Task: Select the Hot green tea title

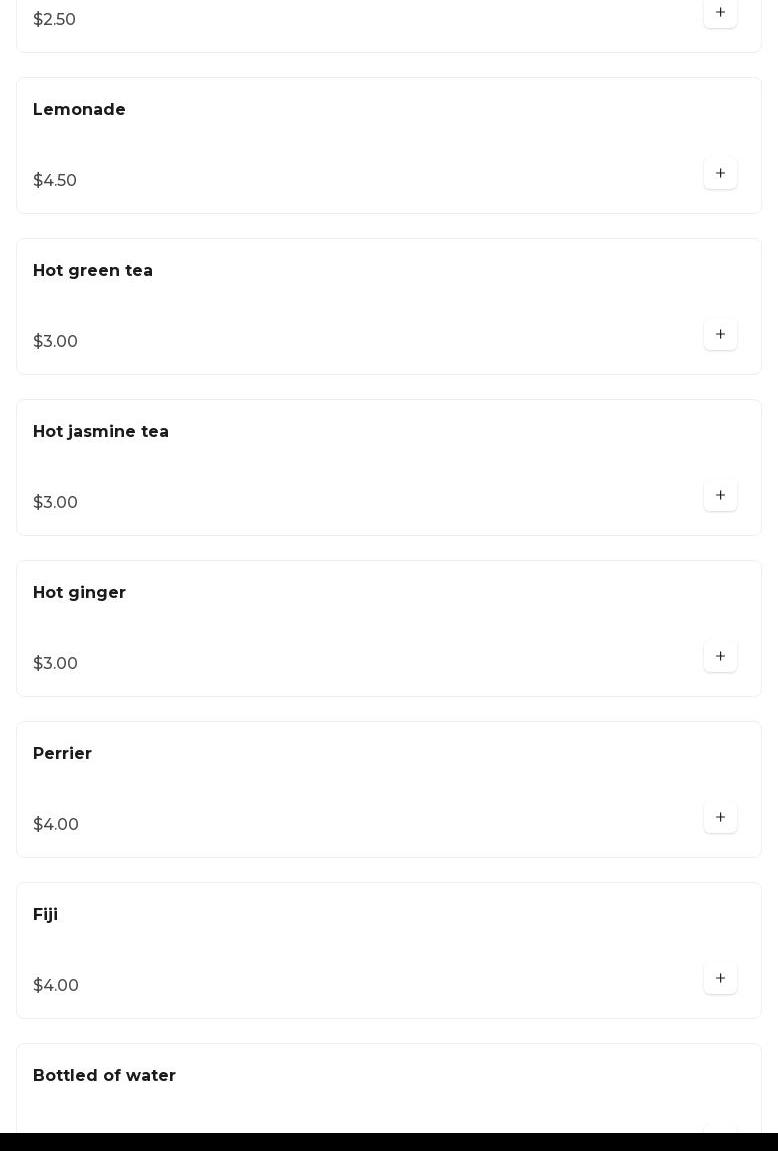Action: point(93,271)
